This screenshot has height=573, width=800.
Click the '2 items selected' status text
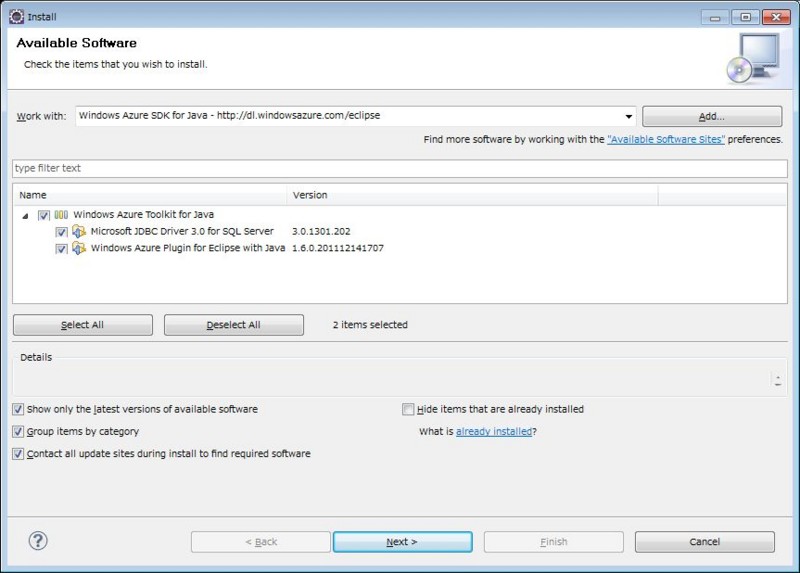370,325
